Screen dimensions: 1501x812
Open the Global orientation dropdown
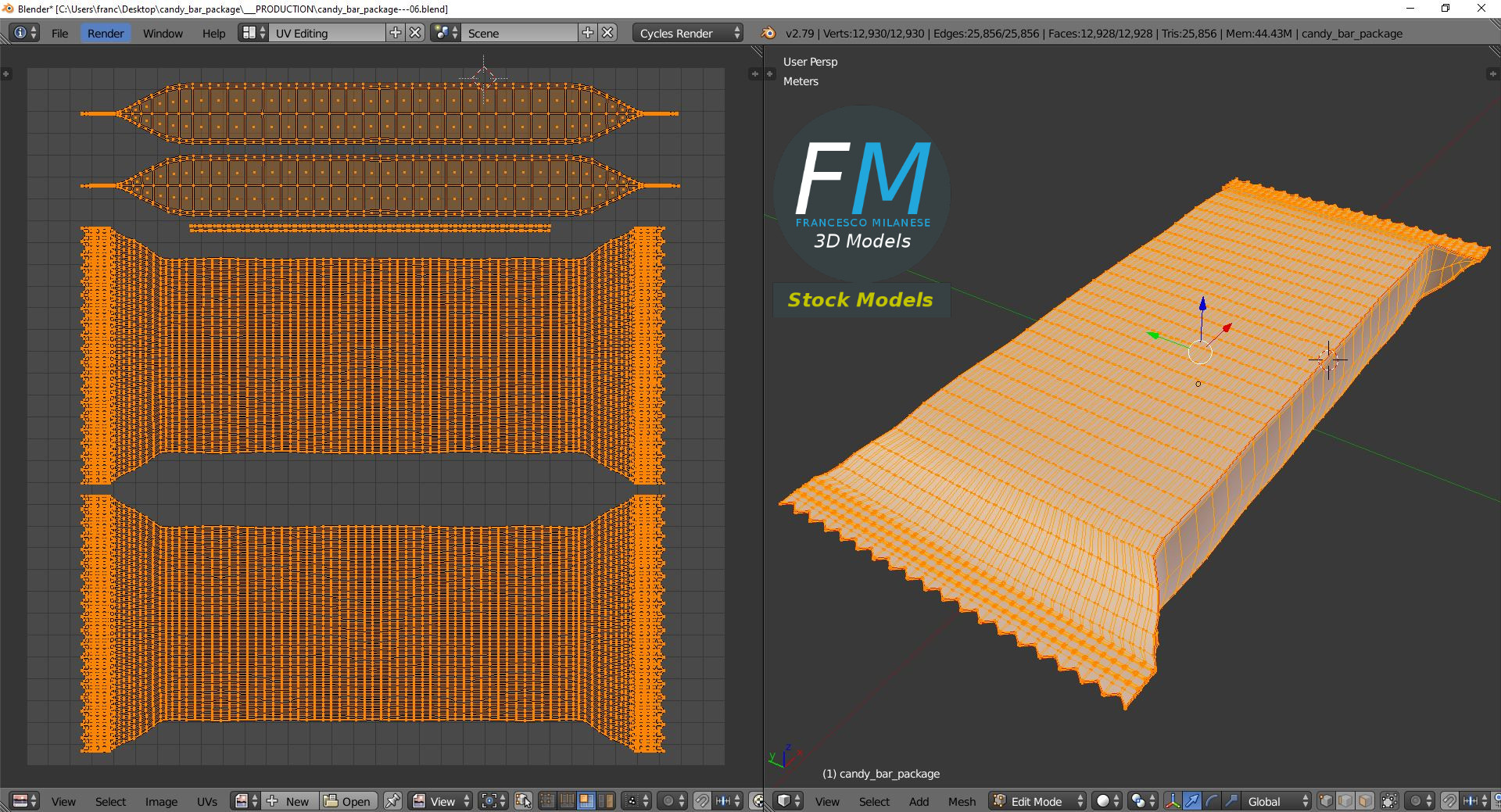coord(1277,801)
